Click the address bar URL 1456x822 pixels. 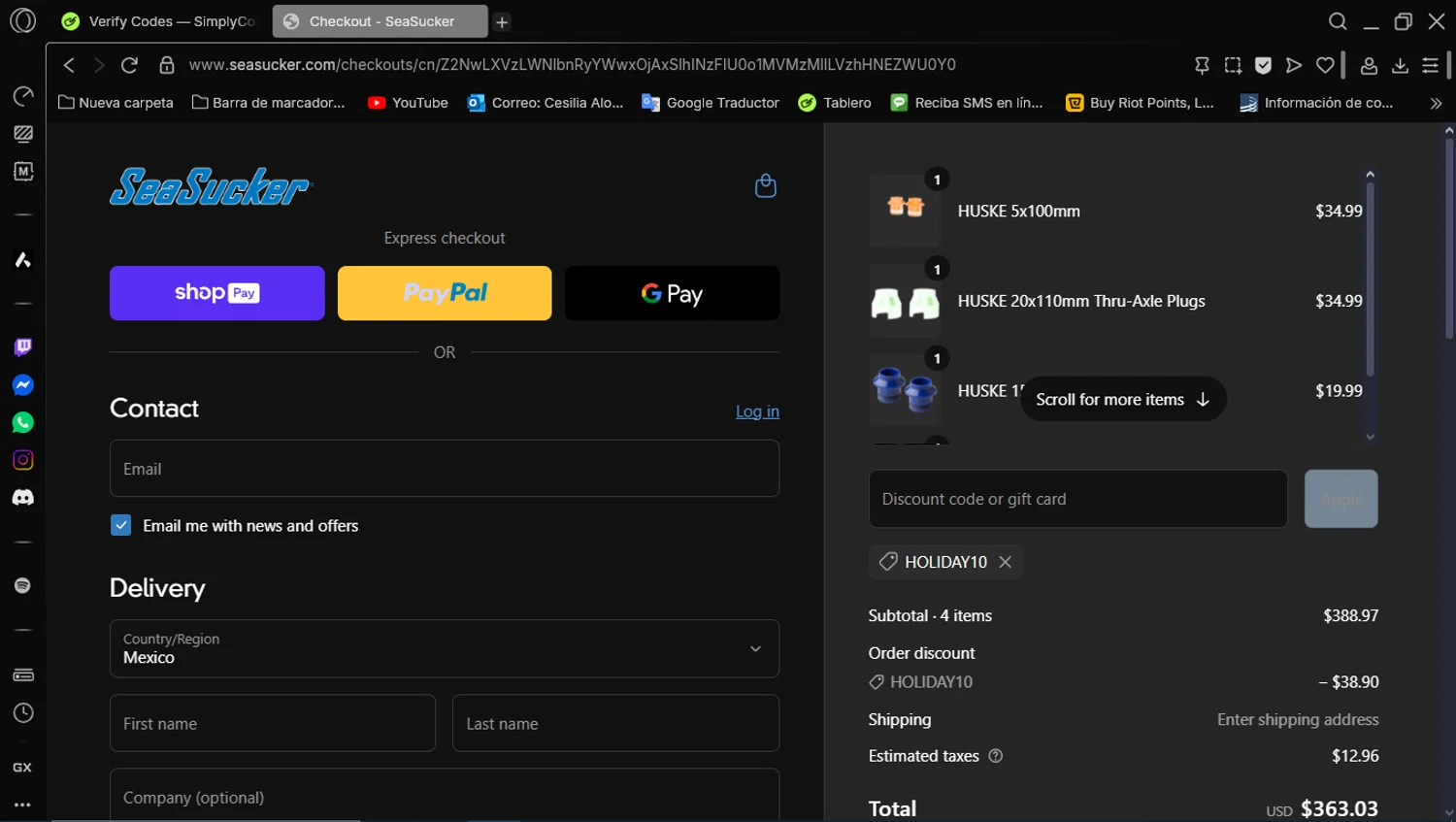[573, 65]
